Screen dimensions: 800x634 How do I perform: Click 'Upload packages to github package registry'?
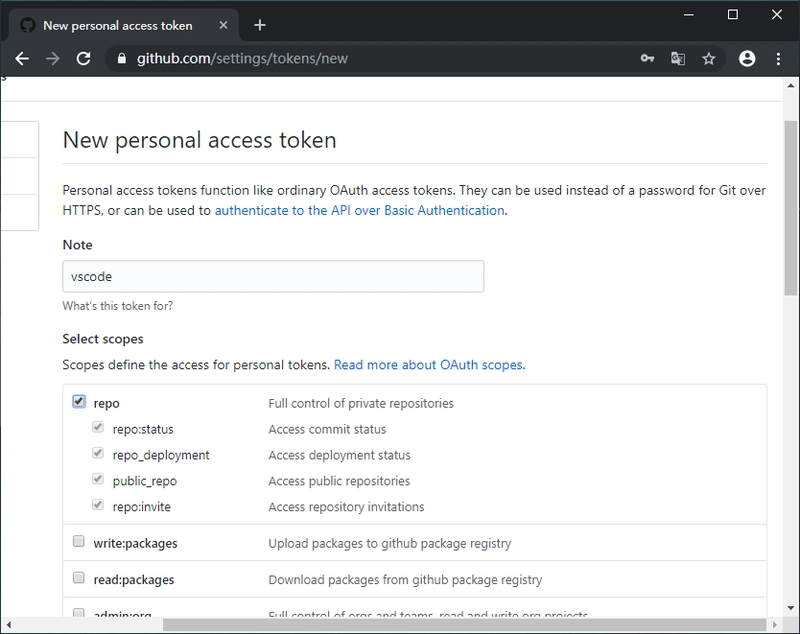tap(390, 544)
